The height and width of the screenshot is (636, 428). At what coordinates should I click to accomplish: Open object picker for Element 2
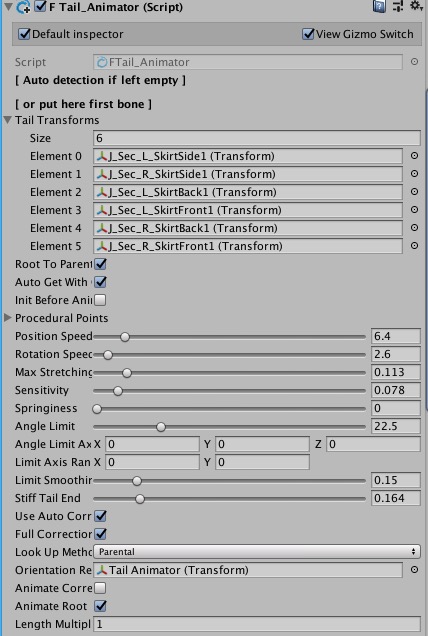point(414,191)
